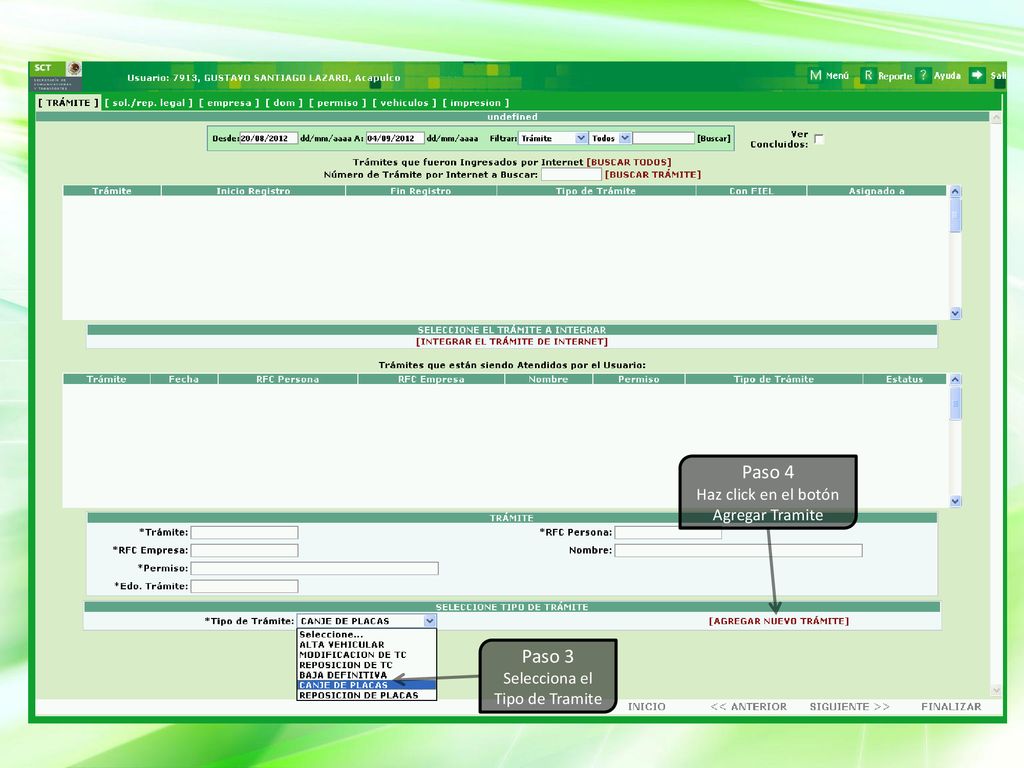
Task: Click Asignado a column header
Action: pos(876,191)
